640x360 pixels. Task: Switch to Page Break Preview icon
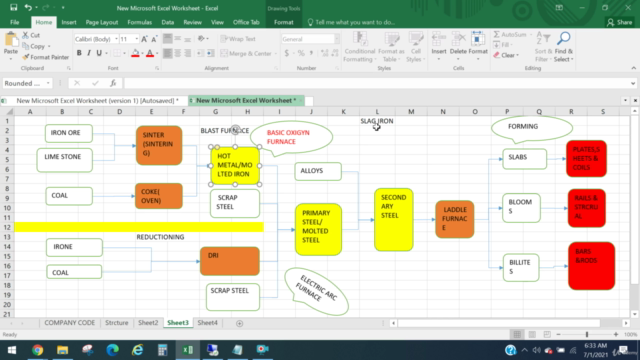(547, 335)
